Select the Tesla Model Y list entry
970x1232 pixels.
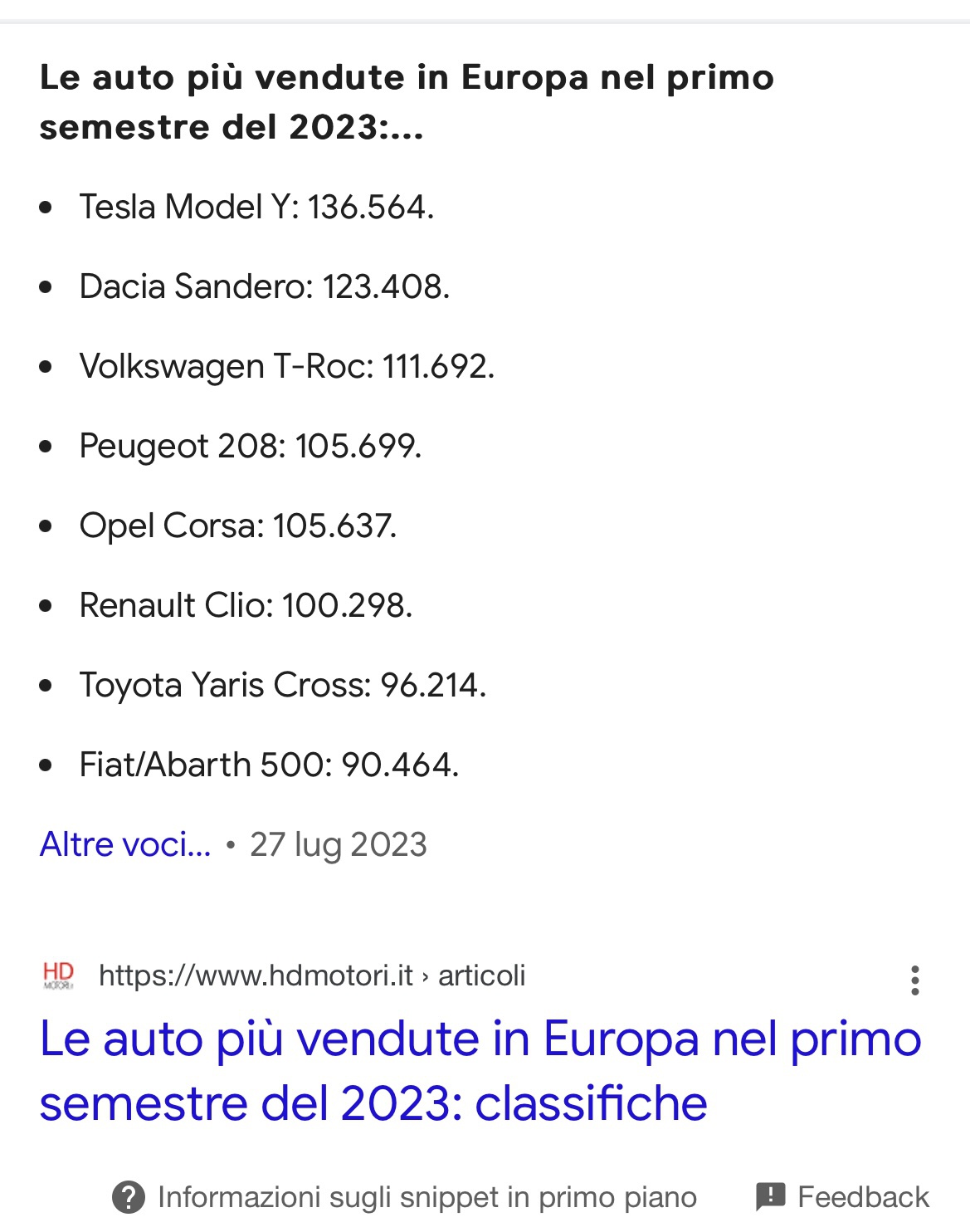(256, 207)
